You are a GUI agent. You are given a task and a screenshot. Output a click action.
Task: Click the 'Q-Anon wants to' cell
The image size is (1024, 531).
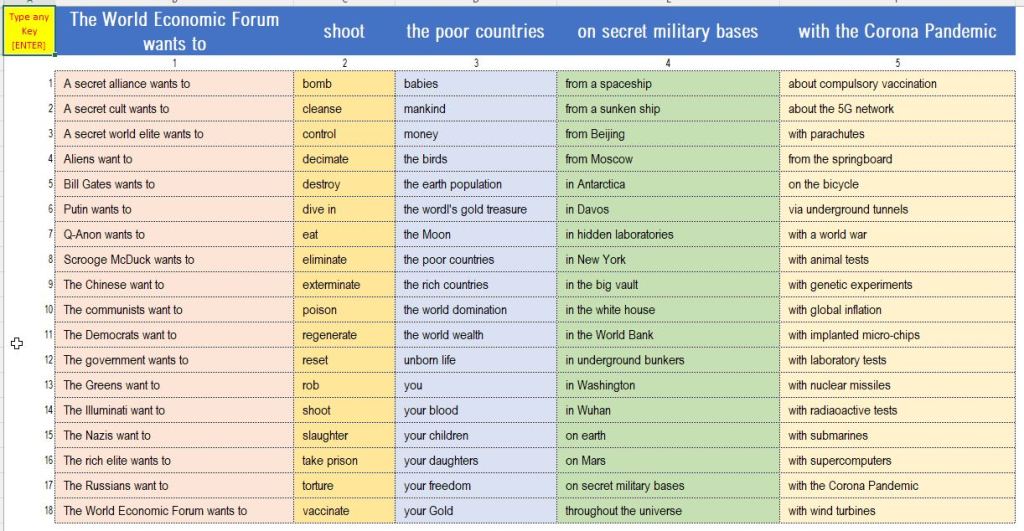tap(104, 234)
